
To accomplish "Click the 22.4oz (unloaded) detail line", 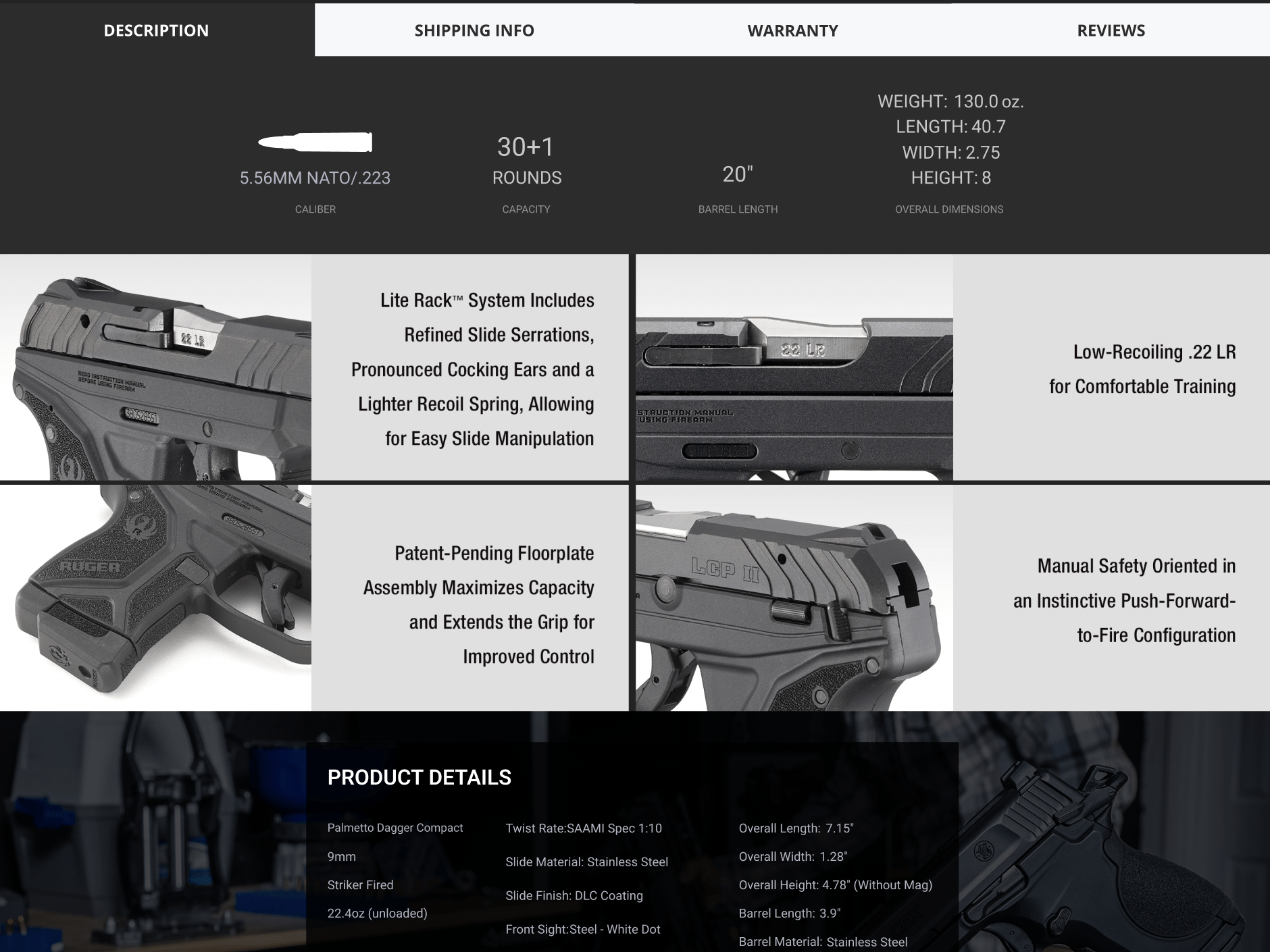I will pyautogui.click(x=377, y=913).
